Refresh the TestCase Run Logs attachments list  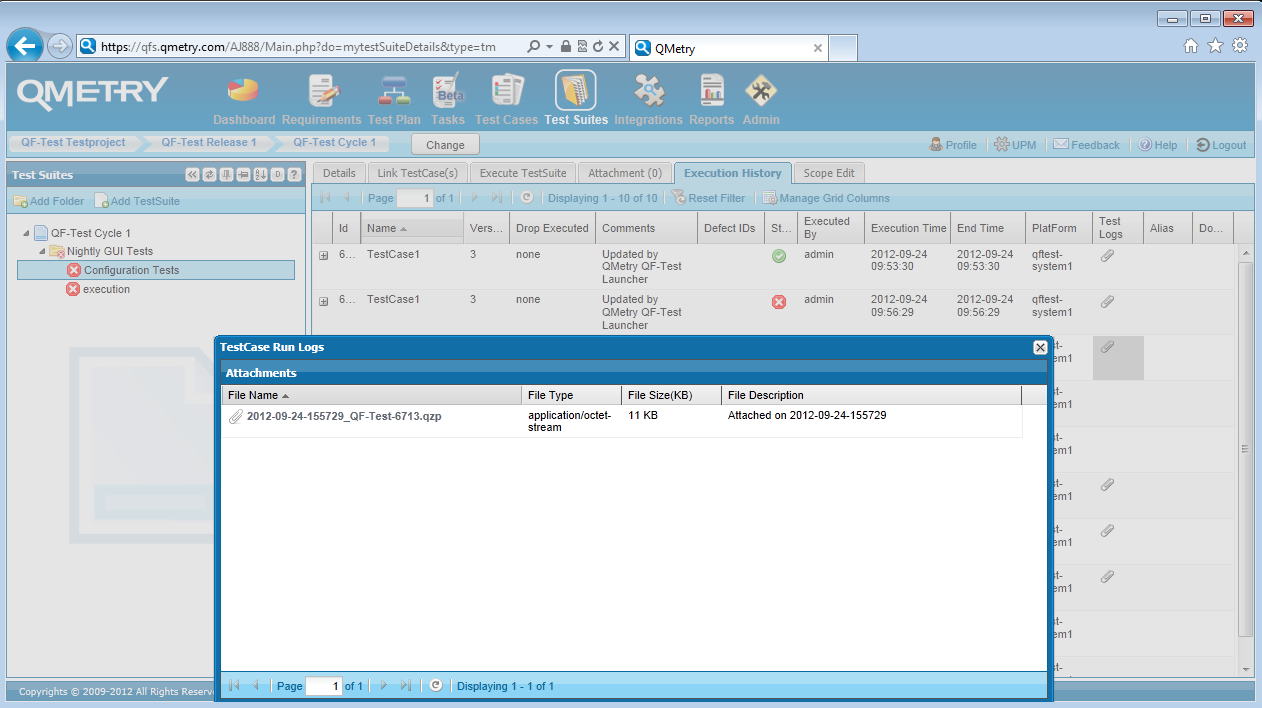[436, 686]
